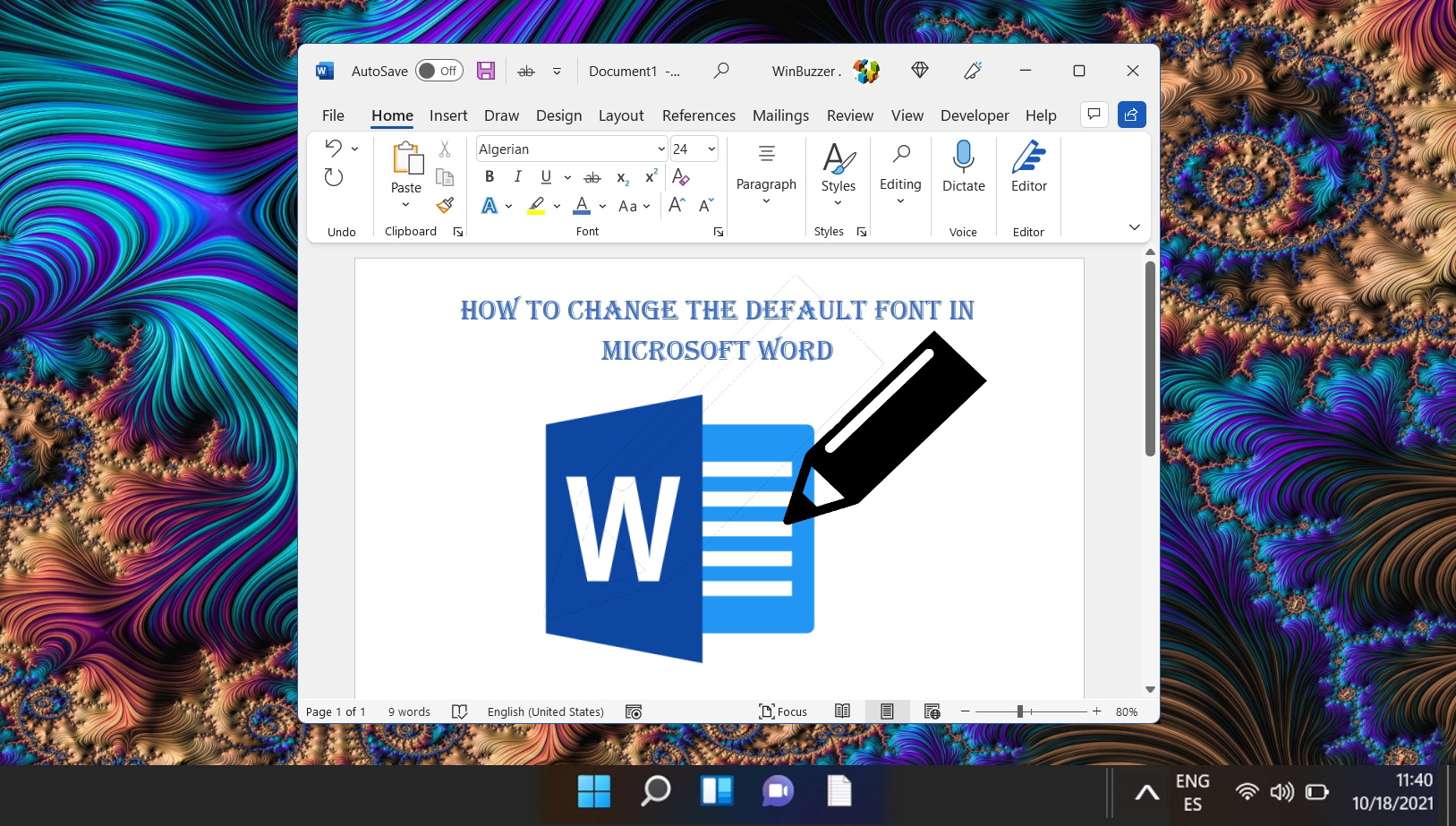The image size is (1456, 826).
Task: Click English (United States) language indicator
Action: coord(545,712)
